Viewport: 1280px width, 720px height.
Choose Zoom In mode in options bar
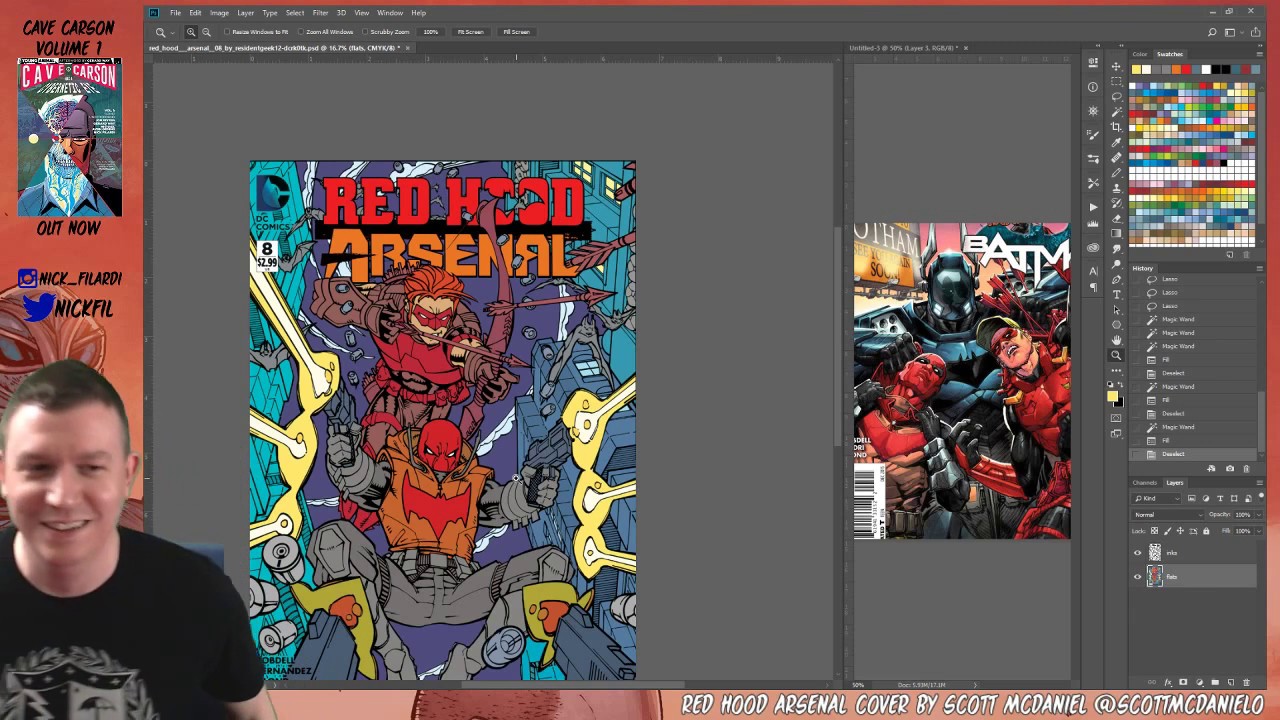[191, 32]
